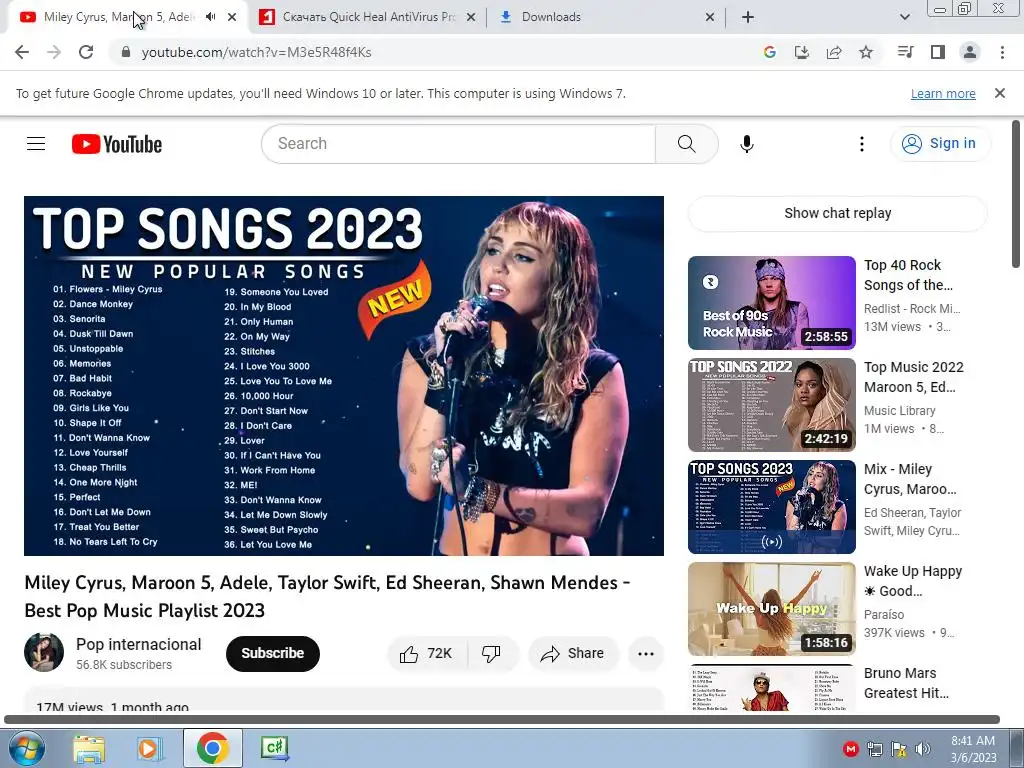Viewport: 1024px width, 768px height.
Task: Subscribe to Pop internacional
Action: [273, 654]
